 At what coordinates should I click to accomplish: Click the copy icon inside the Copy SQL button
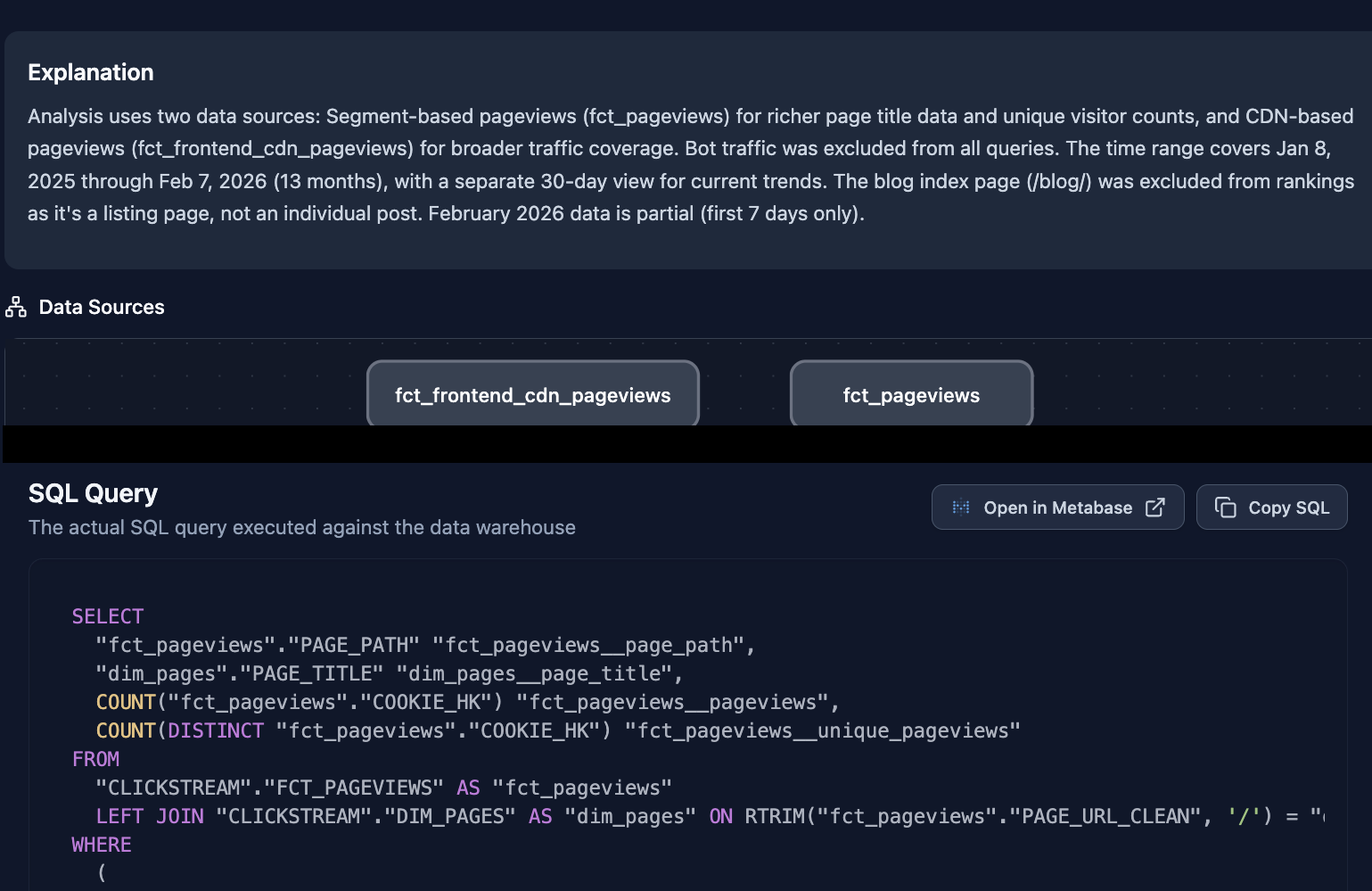pos(1225,507)
